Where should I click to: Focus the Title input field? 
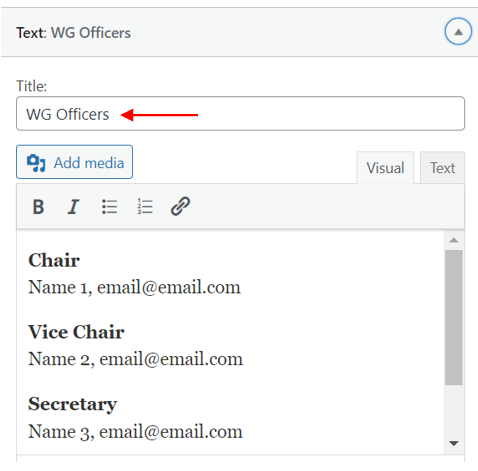point(240,114)
